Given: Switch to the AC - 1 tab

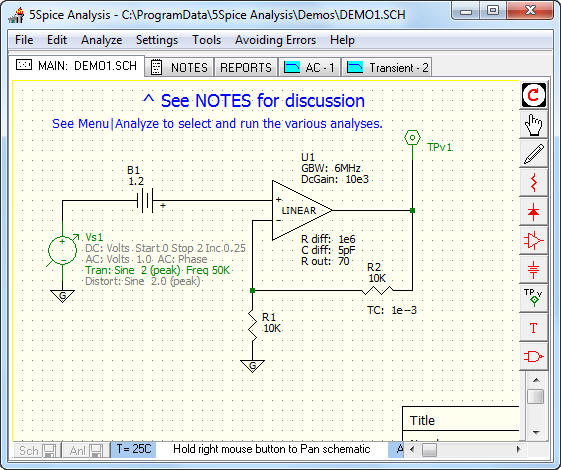Looking at the screenshot, I should tap(309, 67).
